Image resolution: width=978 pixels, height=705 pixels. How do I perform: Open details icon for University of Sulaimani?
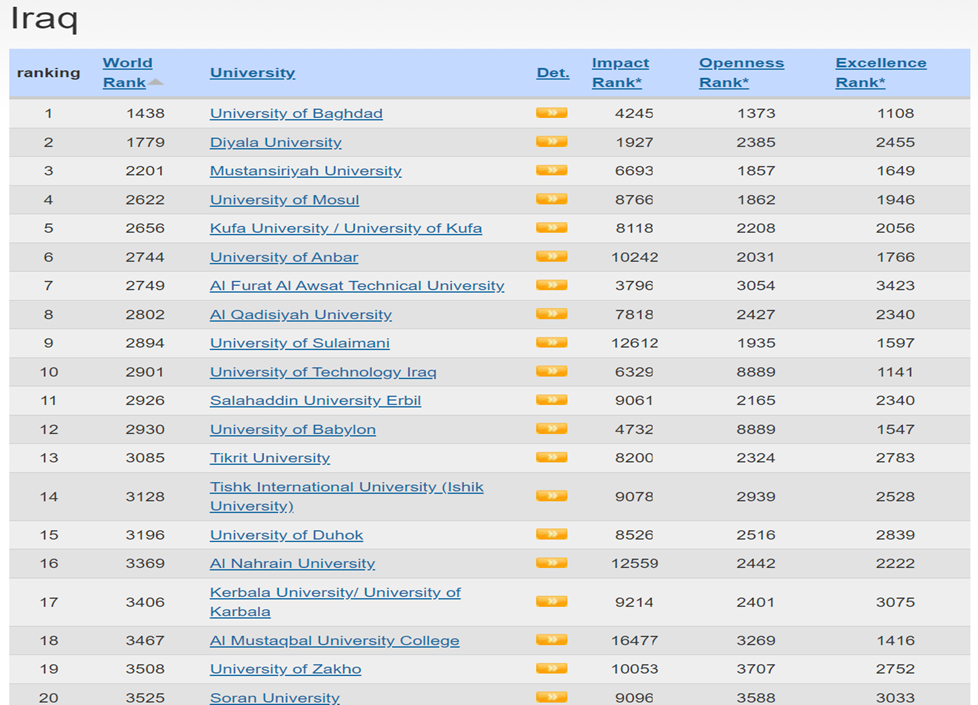pos(551,343)
